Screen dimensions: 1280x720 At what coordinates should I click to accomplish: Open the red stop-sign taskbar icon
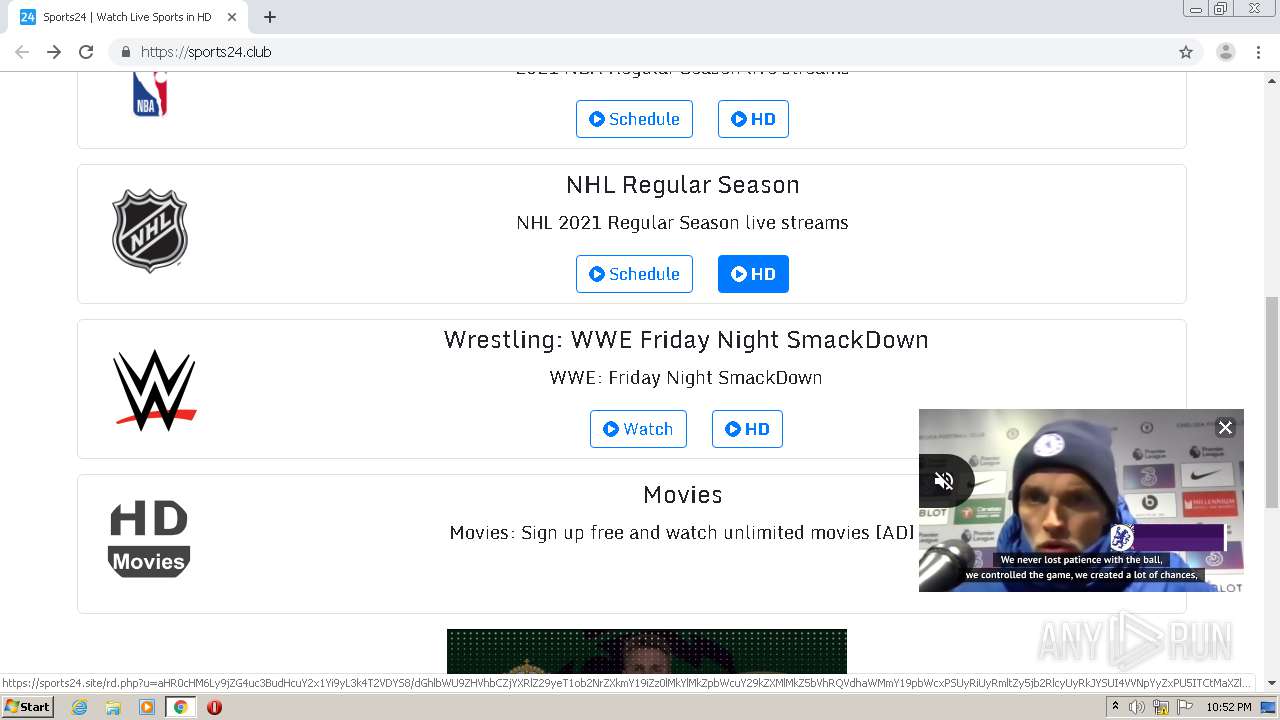tap(214, 707)
